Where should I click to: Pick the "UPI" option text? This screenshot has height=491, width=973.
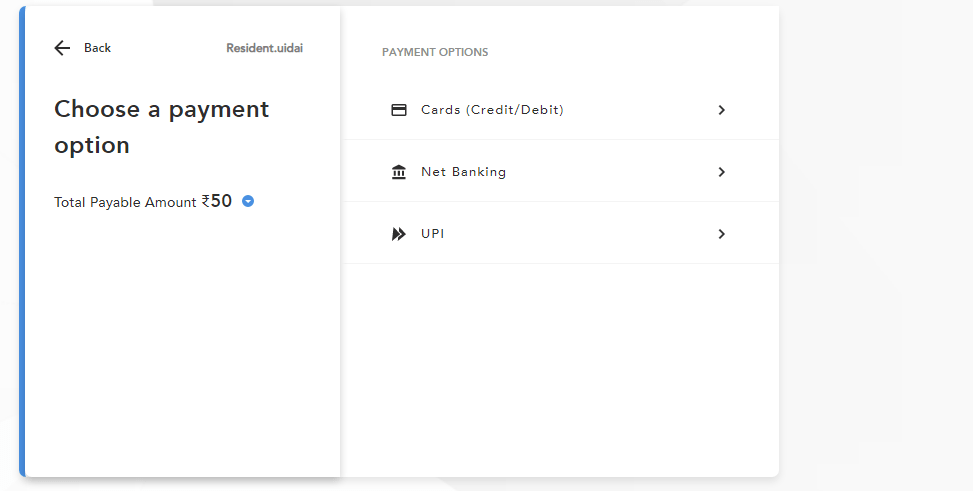432,234
